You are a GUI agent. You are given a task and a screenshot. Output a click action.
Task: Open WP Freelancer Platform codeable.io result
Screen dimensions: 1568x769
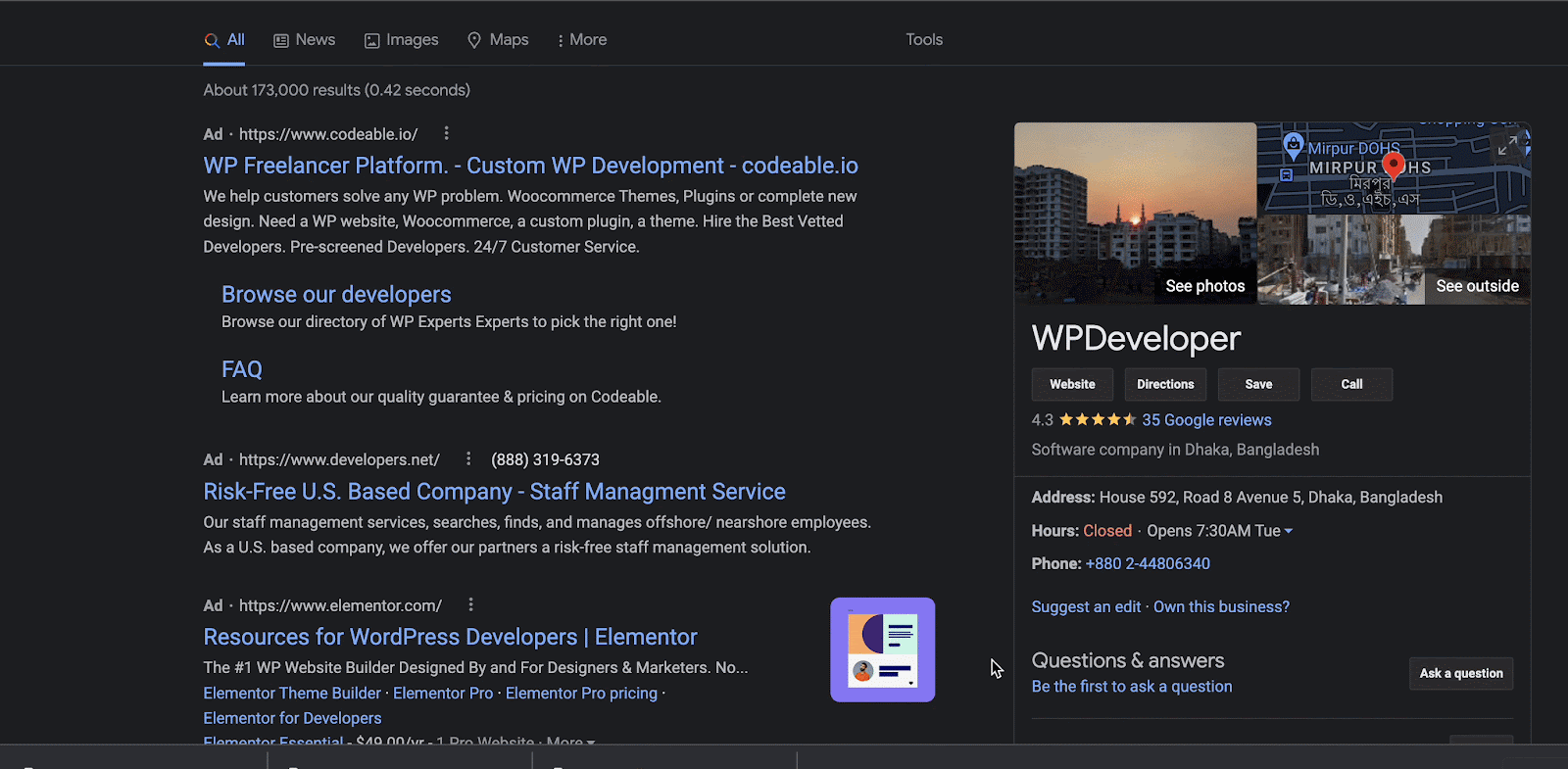coord(530,166)
